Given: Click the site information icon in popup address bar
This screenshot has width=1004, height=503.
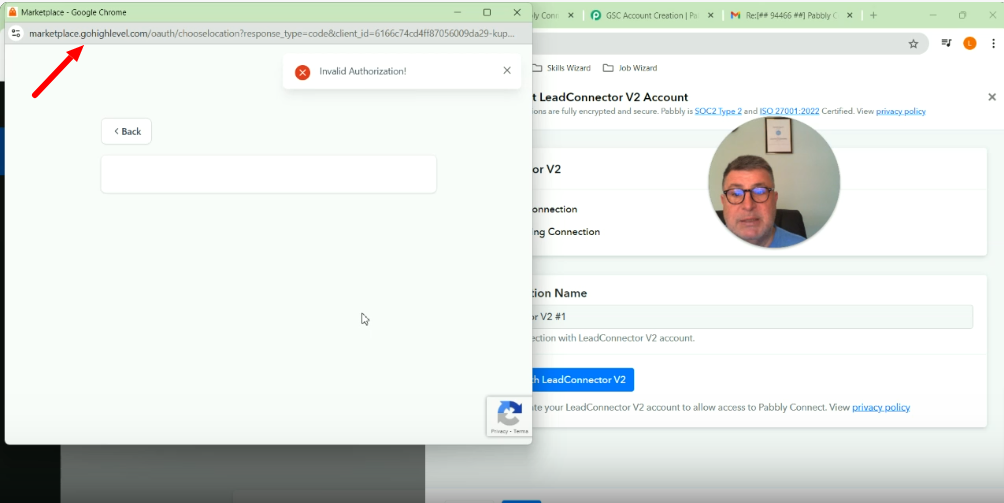Looking at the screenshot, I should pyautogui.click(x=16, y=33).
